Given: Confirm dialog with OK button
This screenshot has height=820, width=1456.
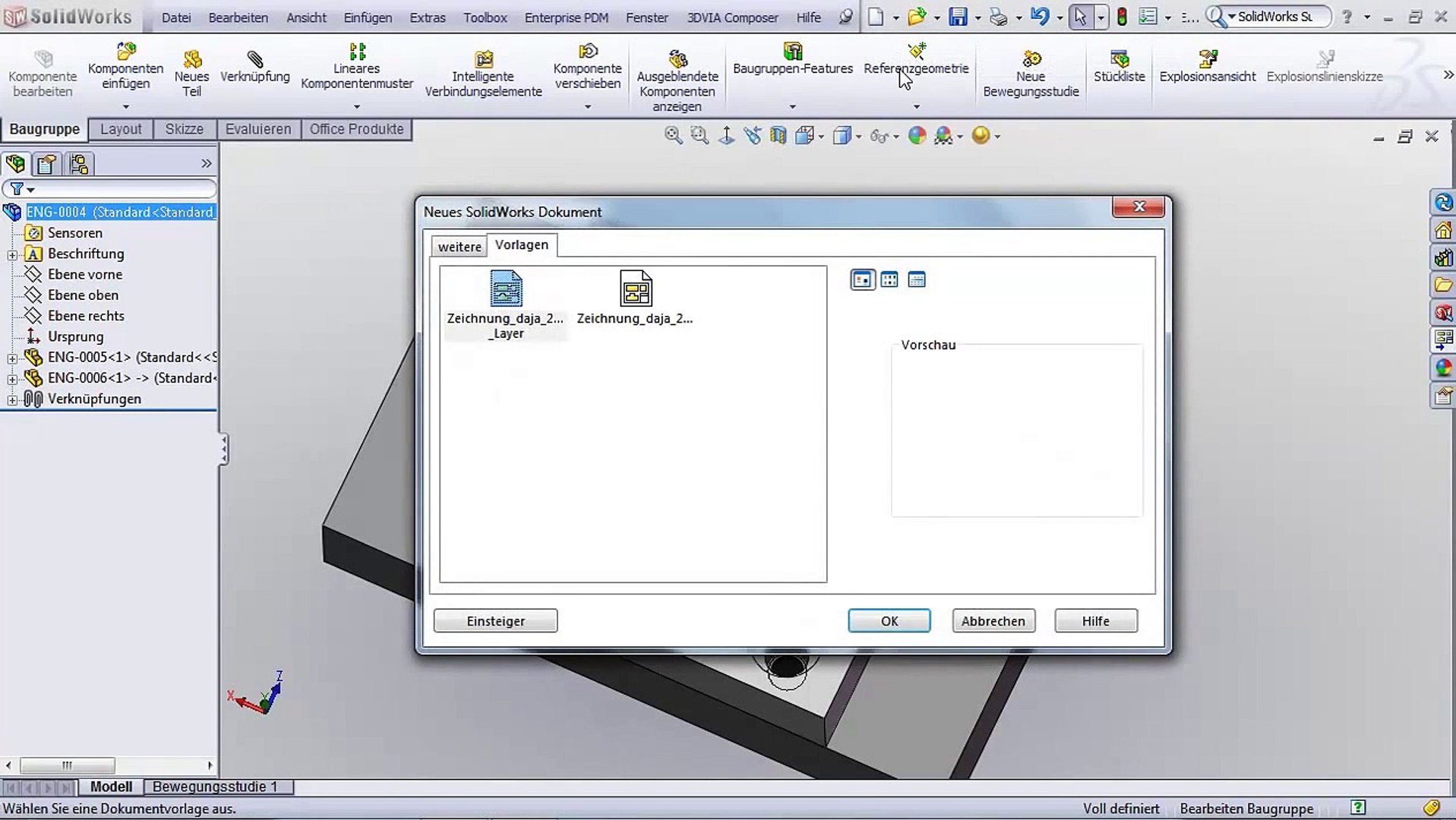Looking at the screenshot, I should tap(889, 621).
